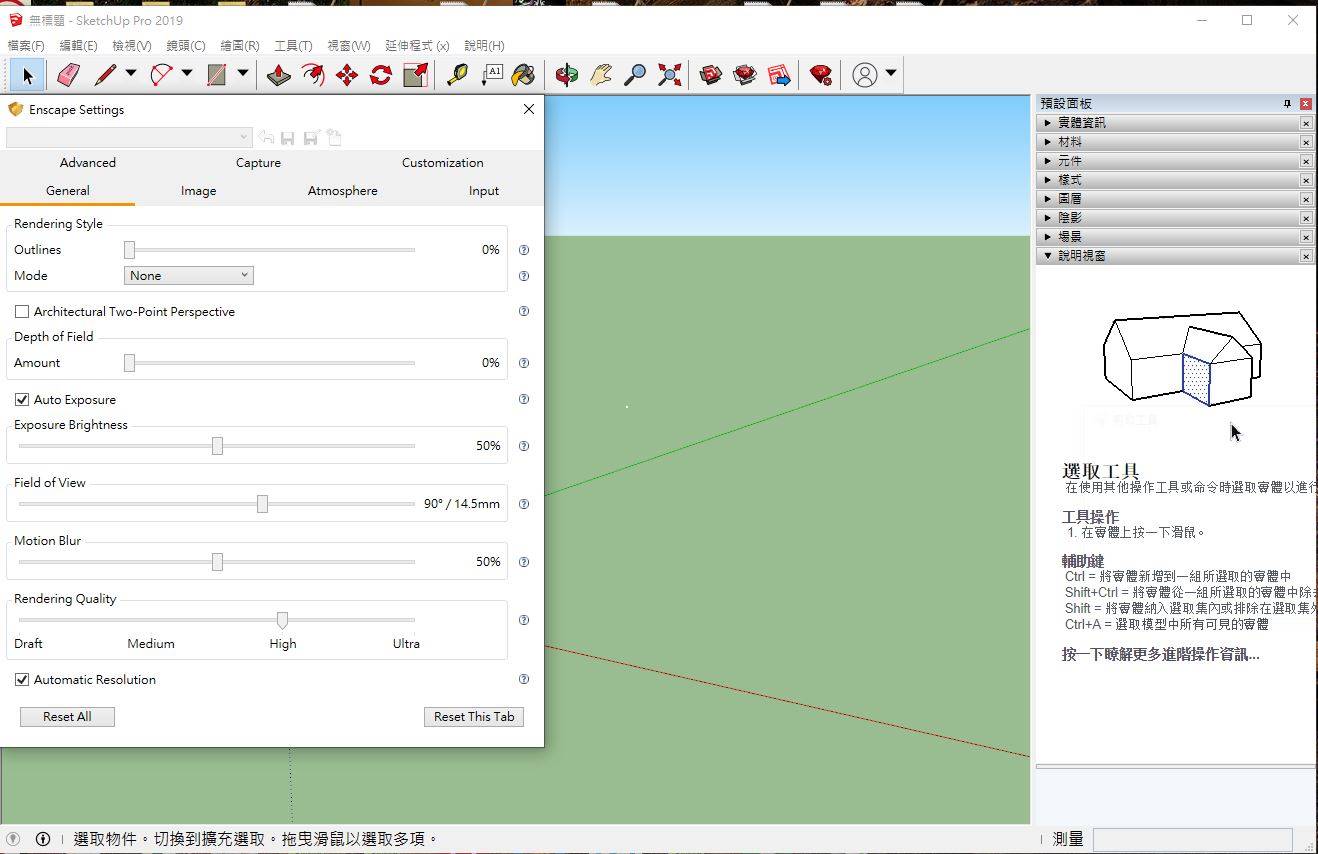Viewport: 1318px width, 854px height.
Task: Open the Line tool dropdown arrow
Action: [130, 73]
